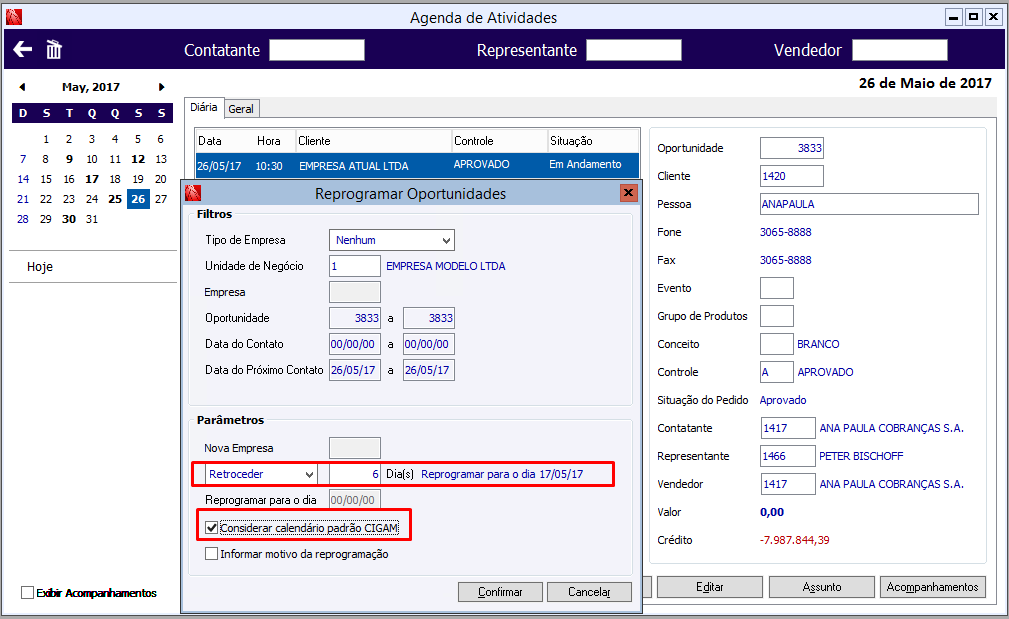
Task: Go to previous month in calendar
Action: pyautogui.click(x=23, y=87)
